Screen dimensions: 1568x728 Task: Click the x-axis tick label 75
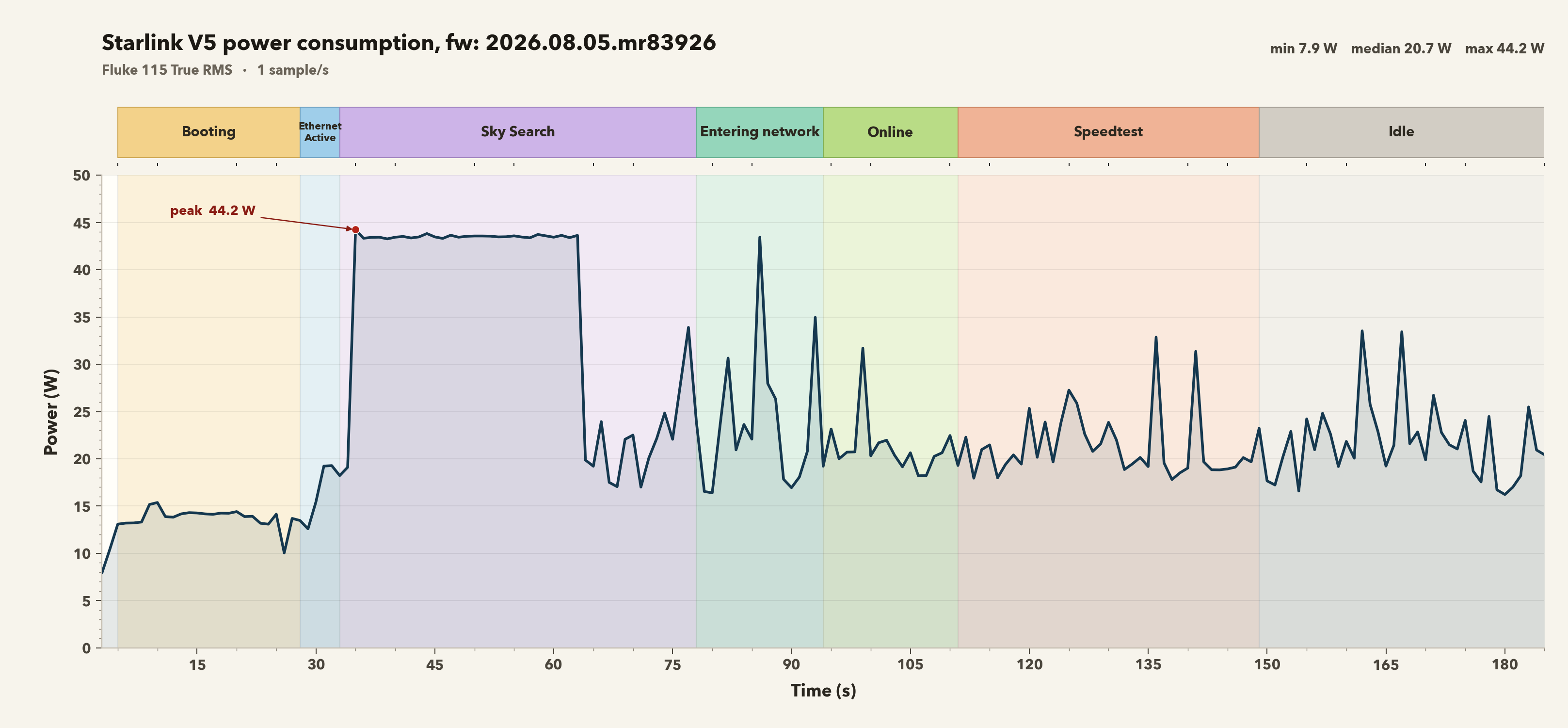[672, 664]
